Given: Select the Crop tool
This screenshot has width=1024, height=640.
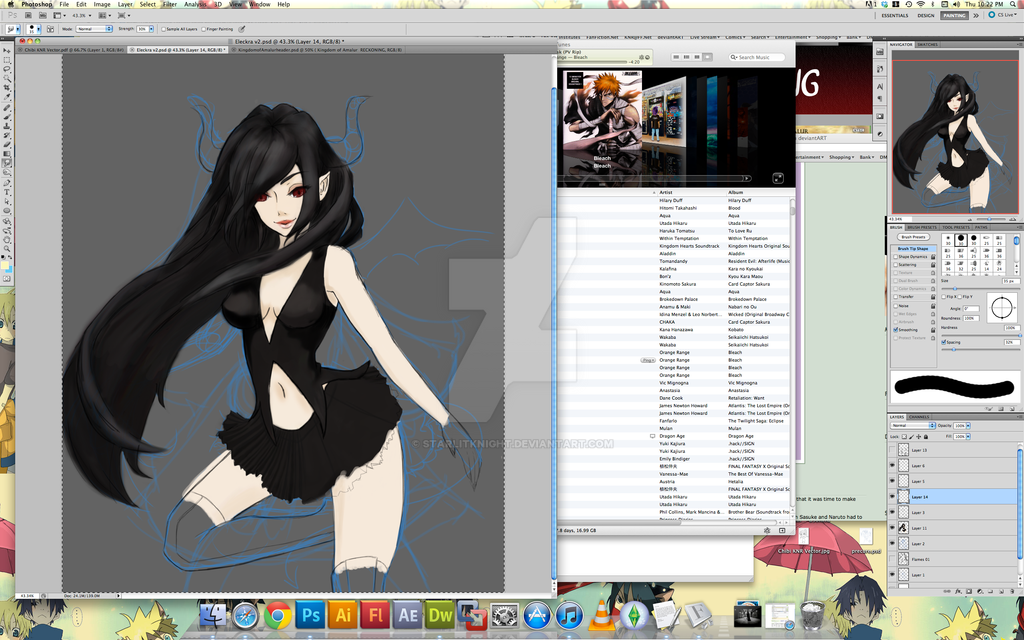Looking at the screenshot, I should (x=7, y=88).
